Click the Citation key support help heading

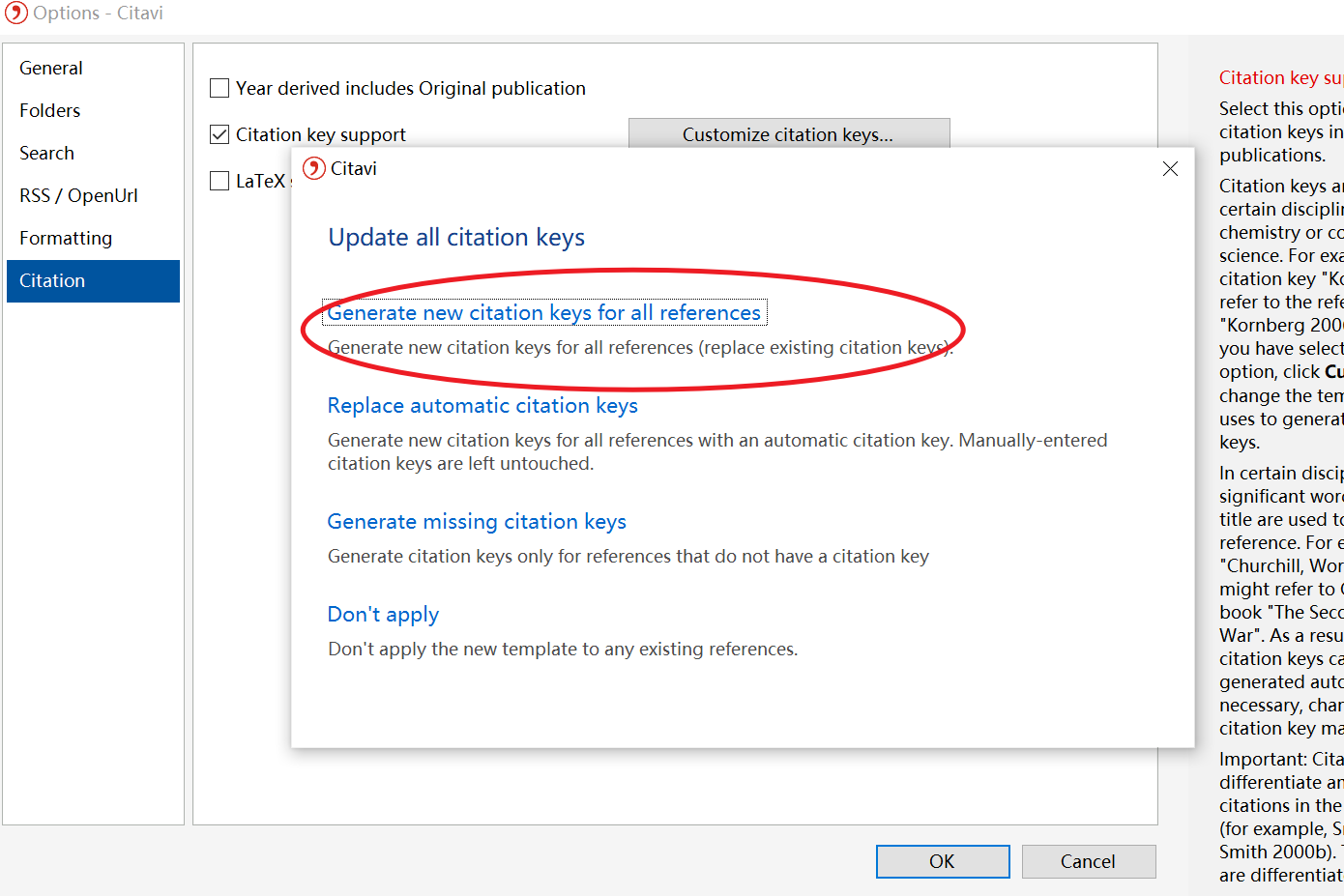[1281, 77]
